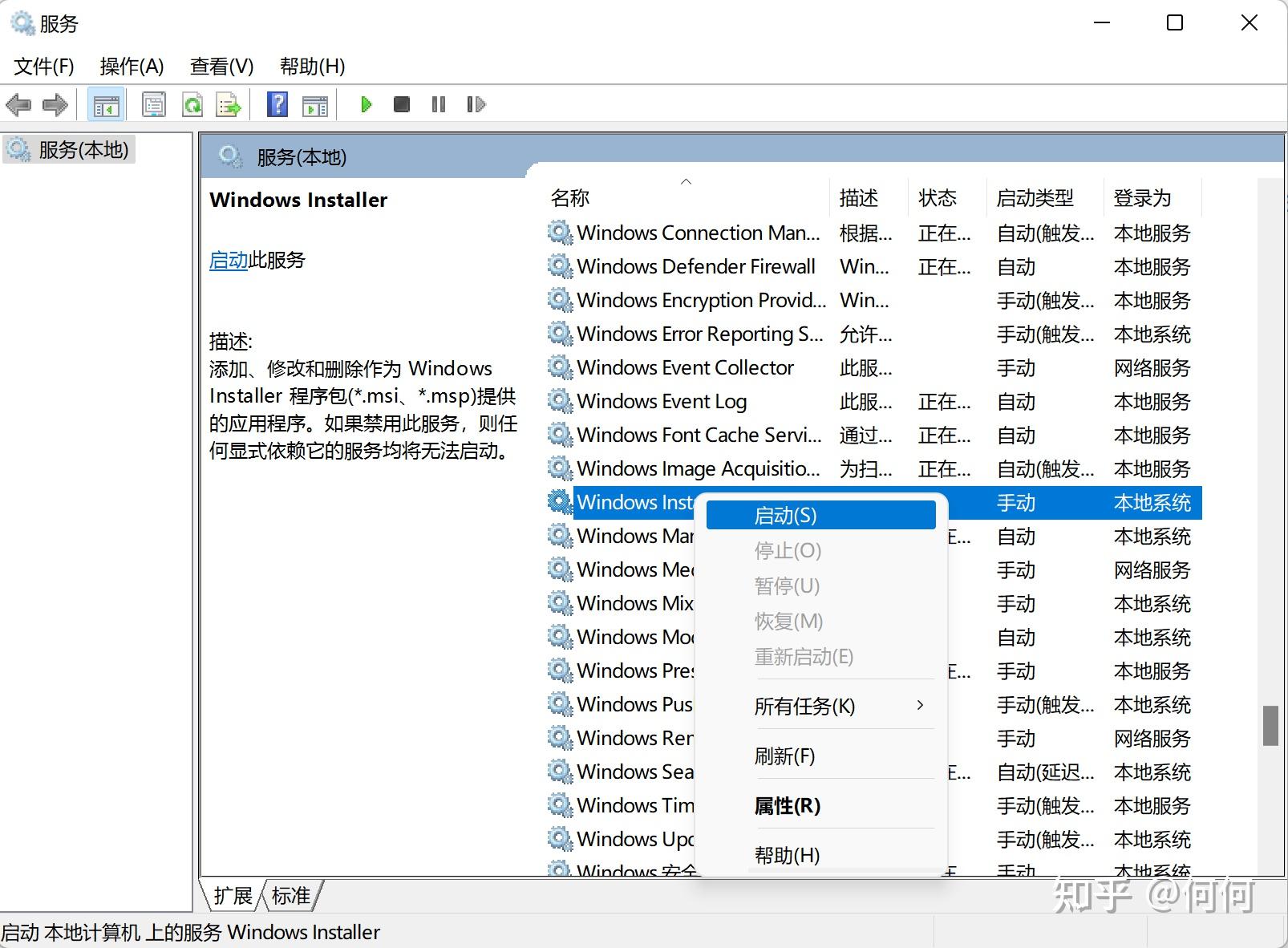Image resolution: width=1288 pixels, height=948 pixels.
Task: Click the 暂停(U) context menu entry
Action: 821,586
